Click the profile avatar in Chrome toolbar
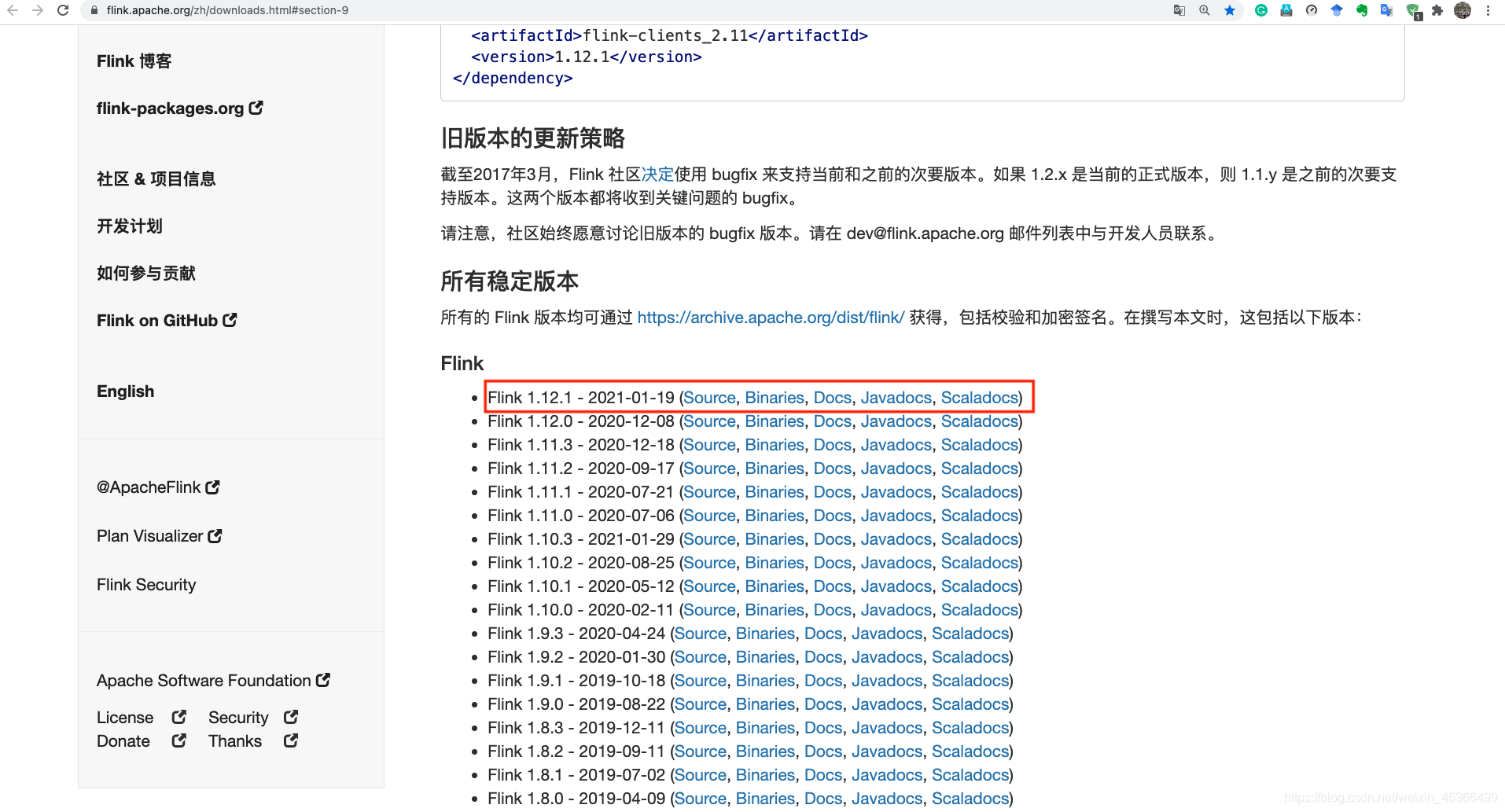The width and height of the screenshot is (1505, 812). (x=1463, y=10)
